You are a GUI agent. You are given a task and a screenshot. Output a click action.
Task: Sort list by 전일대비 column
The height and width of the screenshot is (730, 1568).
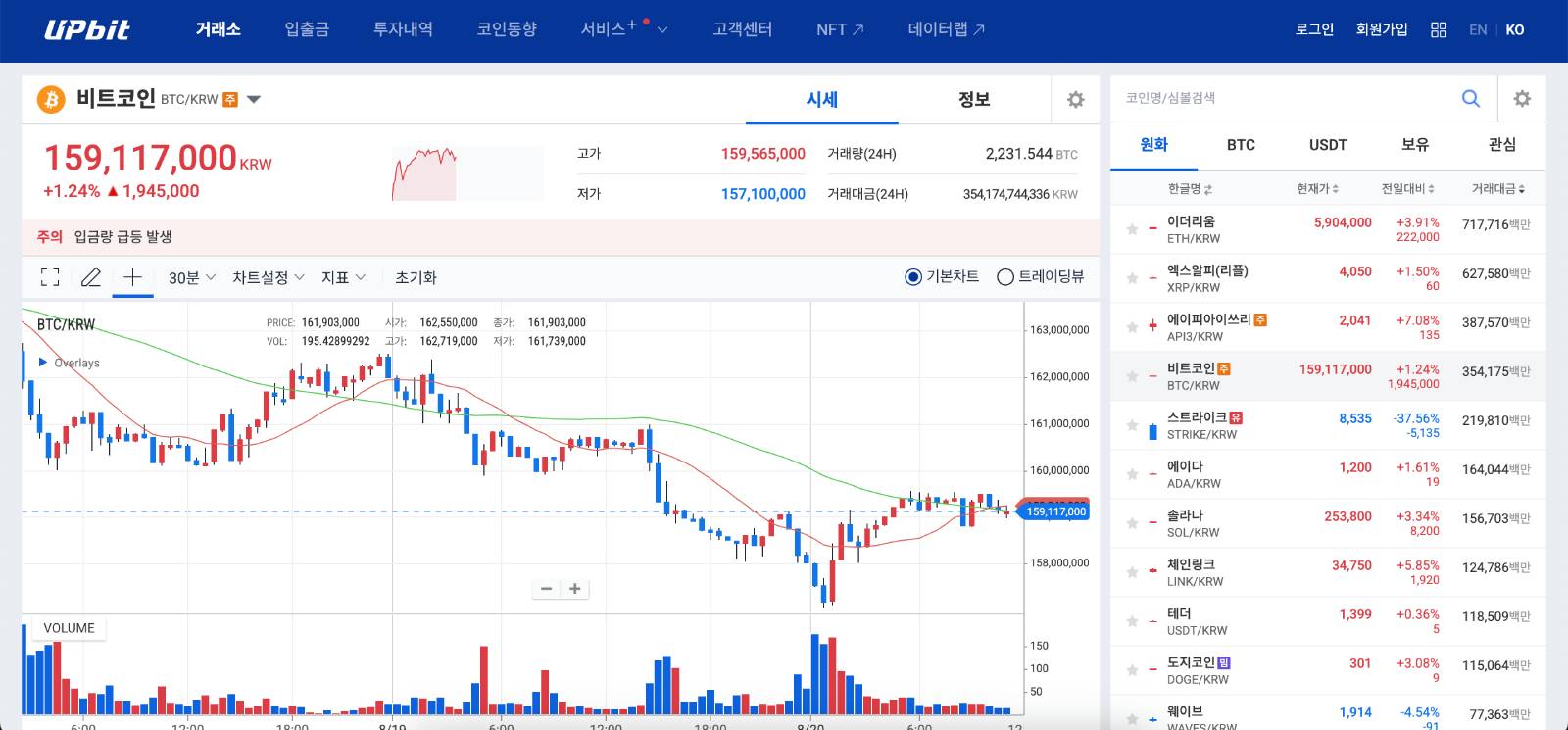click(x=1408, y=189)
